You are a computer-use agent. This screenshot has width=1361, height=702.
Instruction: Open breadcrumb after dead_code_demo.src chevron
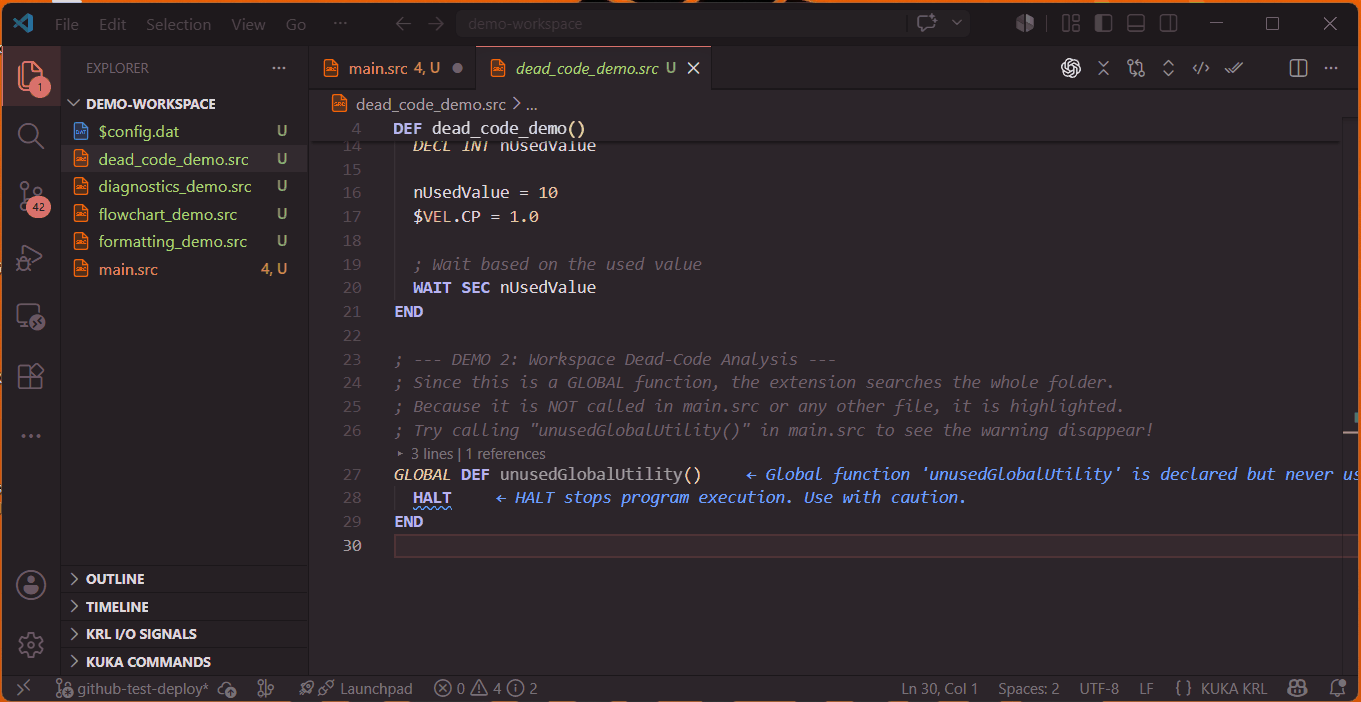[532, 104]
